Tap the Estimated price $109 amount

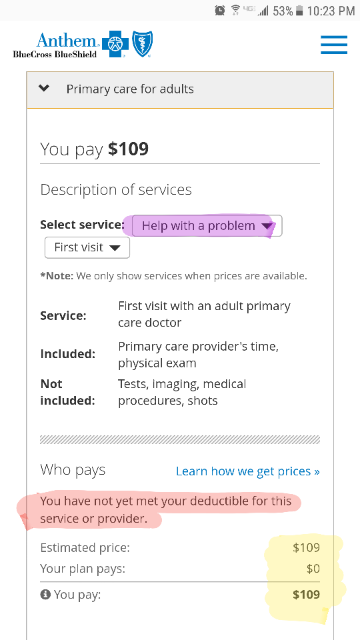[x=306, y=548]
